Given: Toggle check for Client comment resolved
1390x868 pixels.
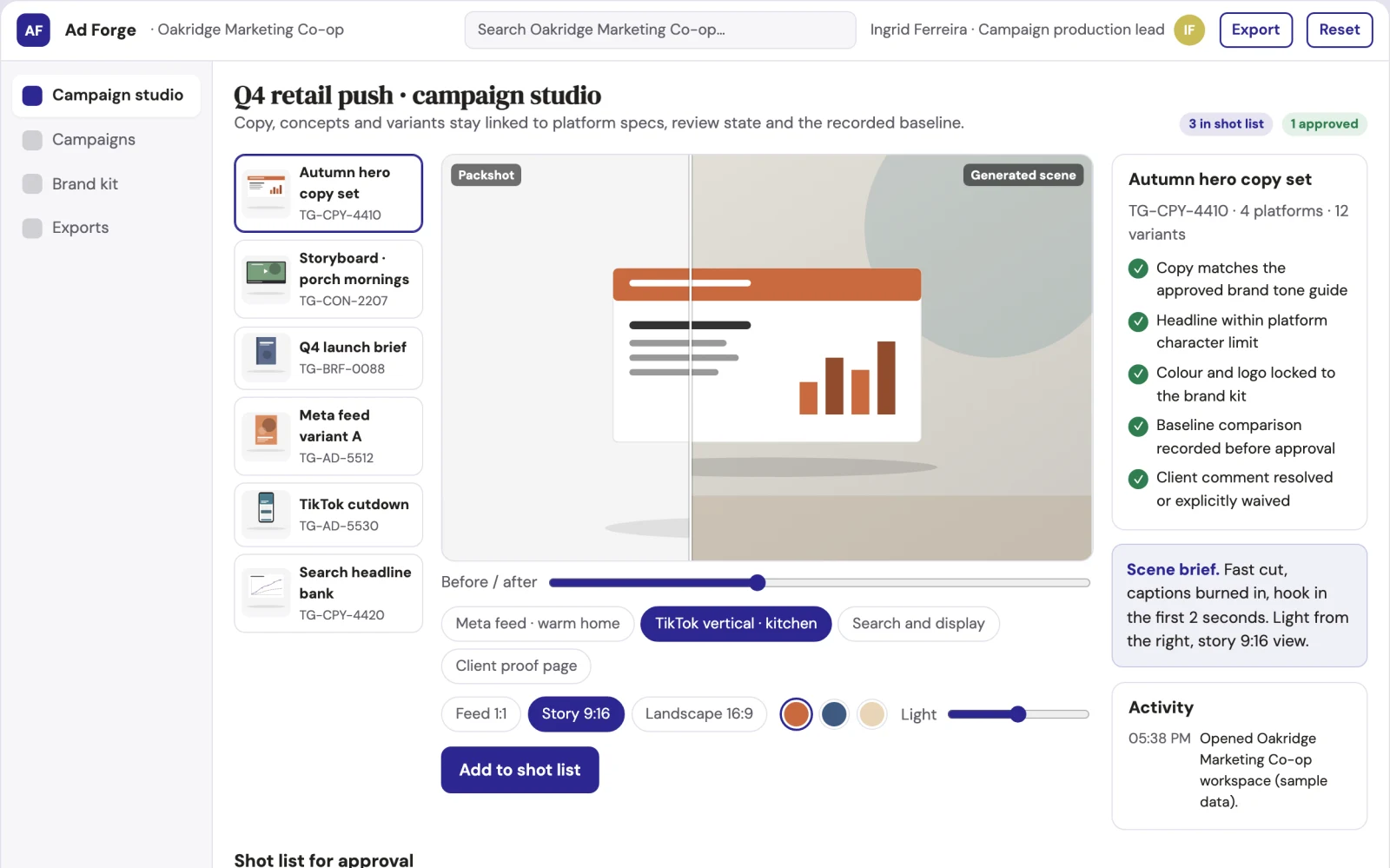Looking at the screenshot, I should point(1138,479).
